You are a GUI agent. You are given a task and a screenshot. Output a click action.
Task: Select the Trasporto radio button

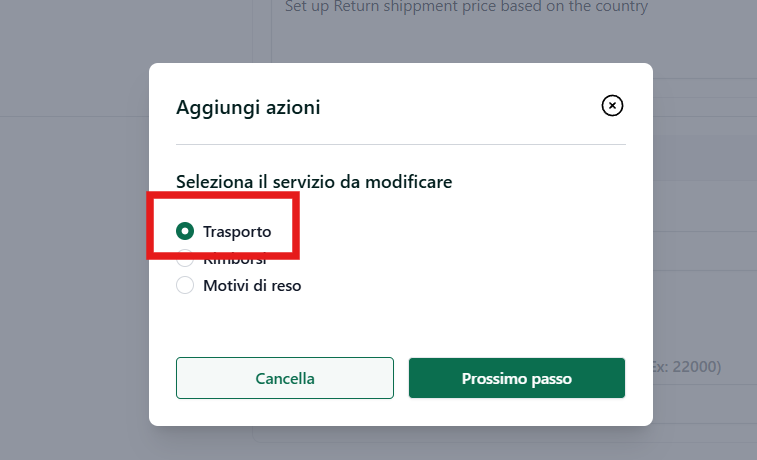(x=185, y=231)
